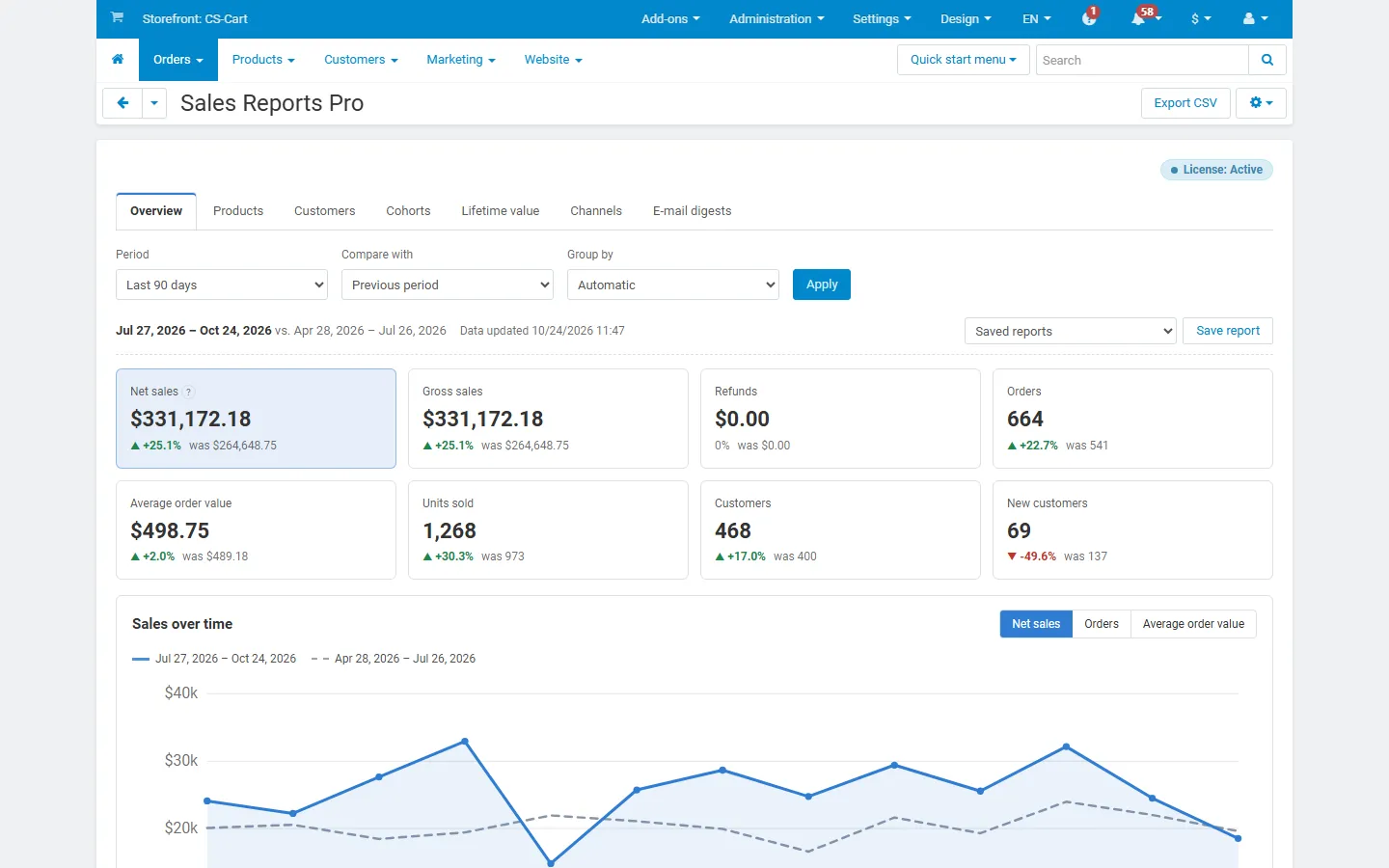Open the user account menu icon

click(1255, 18)
